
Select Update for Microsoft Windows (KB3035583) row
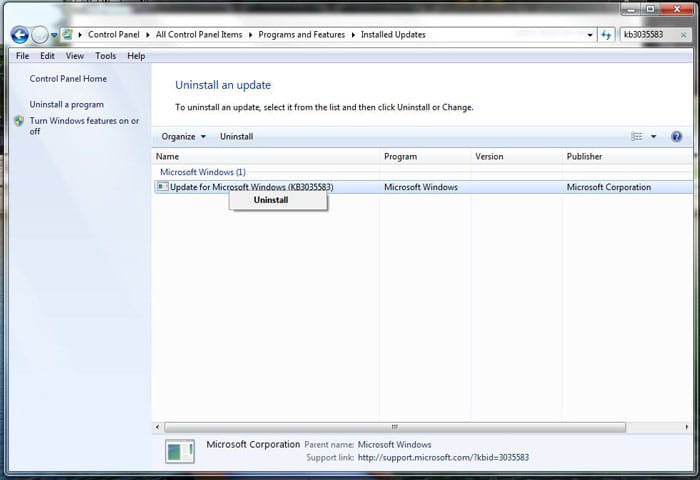click(x=424, y=187)
